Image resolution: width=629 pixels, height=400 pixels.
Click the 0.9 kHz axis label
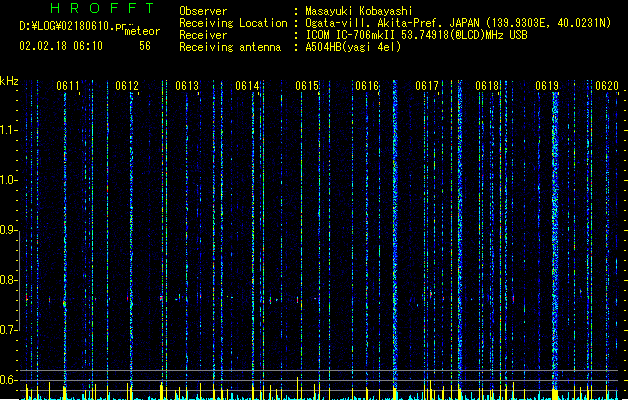click(x=8, y=230)
